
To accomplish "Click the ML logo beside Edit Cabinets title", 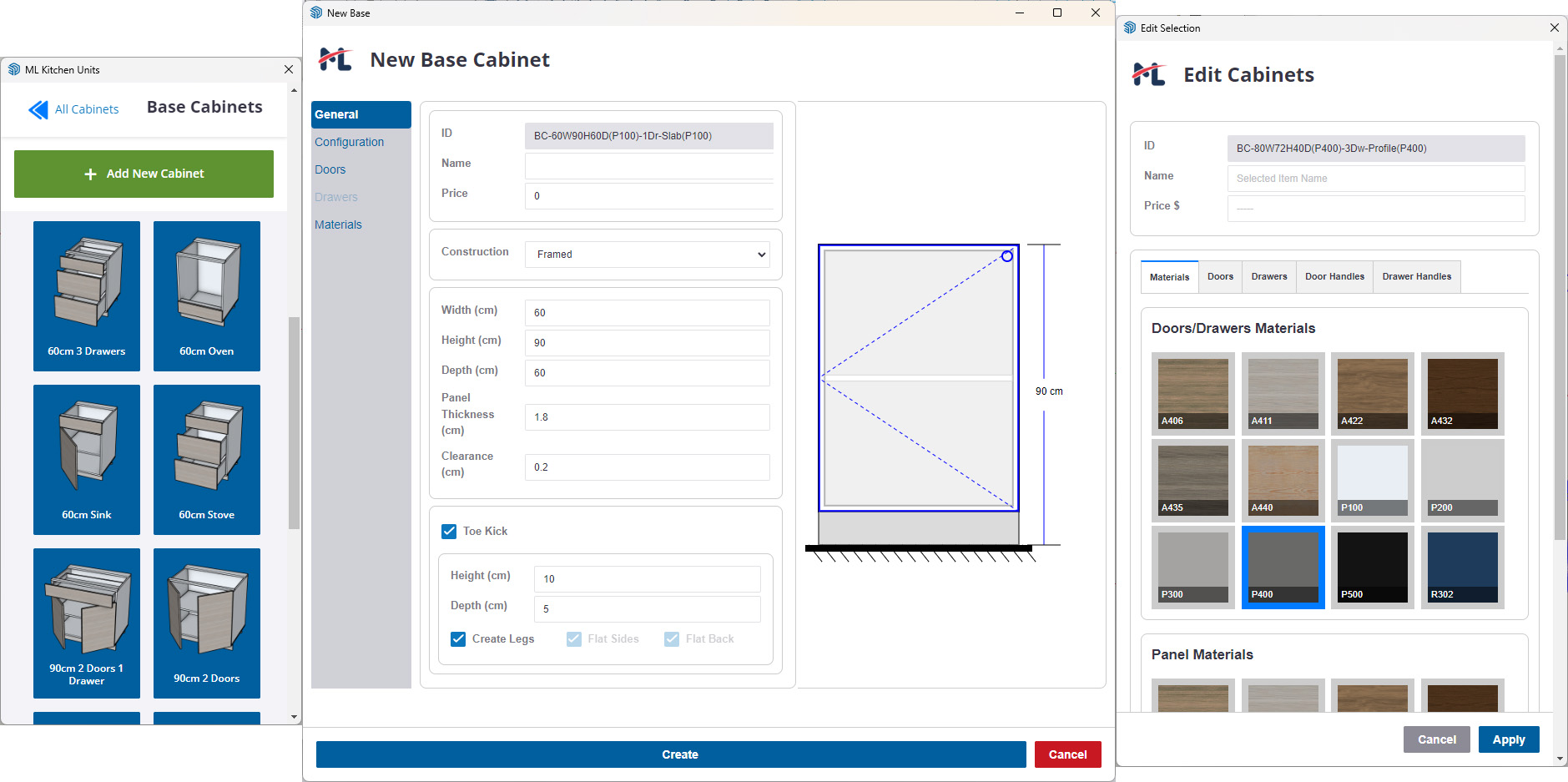I will (x=1148, y=74).
